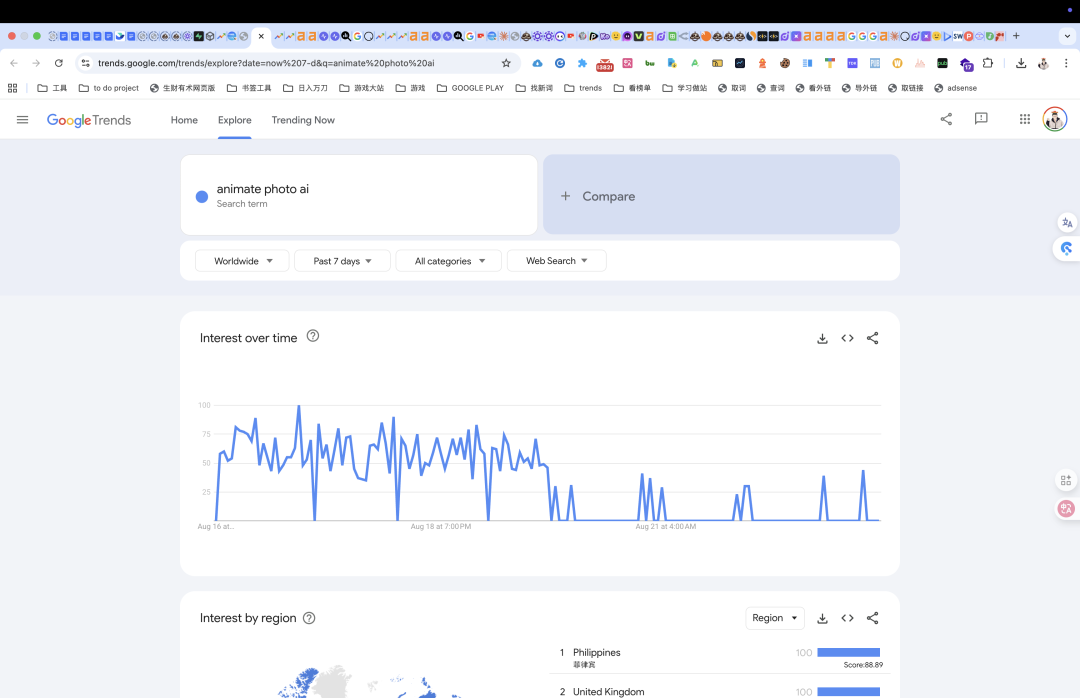1080x698 pixels.
Task: Open the 工具 bookmarks folder
Action: (x=52, y=88)
